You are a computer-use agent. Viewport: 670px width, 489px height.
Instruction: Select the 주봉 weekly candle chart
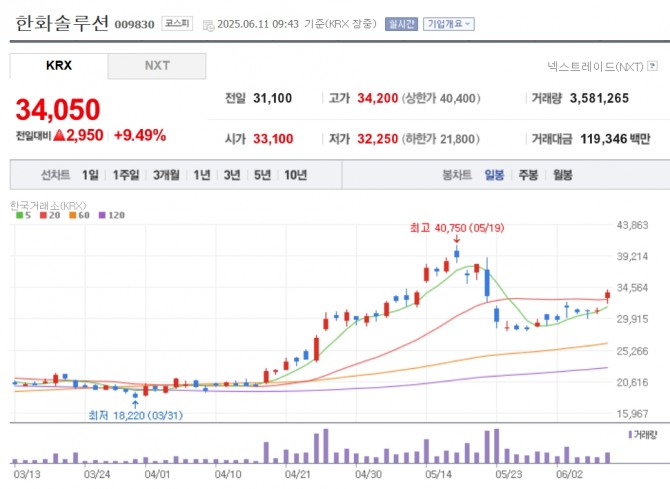(x=528, y=175)
